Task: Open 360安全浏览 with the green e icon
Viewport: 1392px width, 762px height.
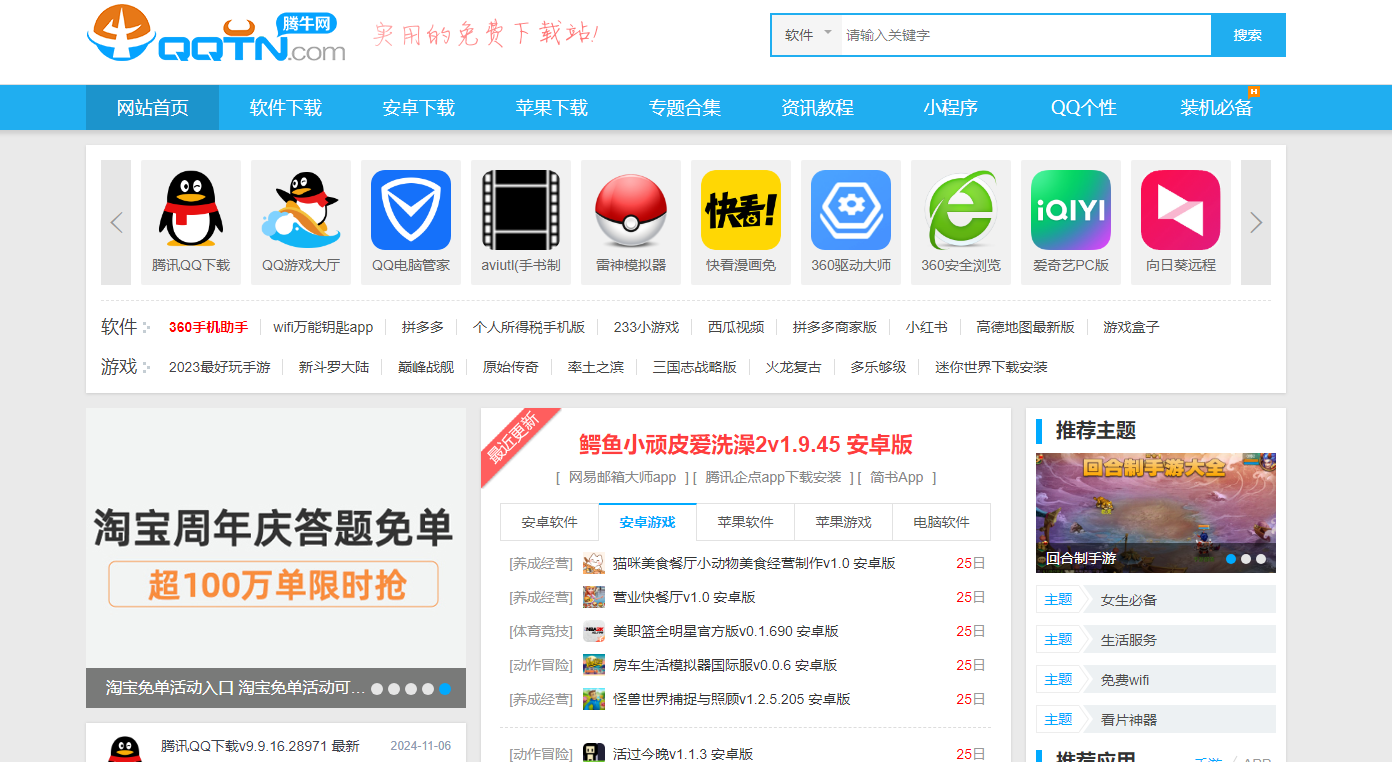Action: 960,210
